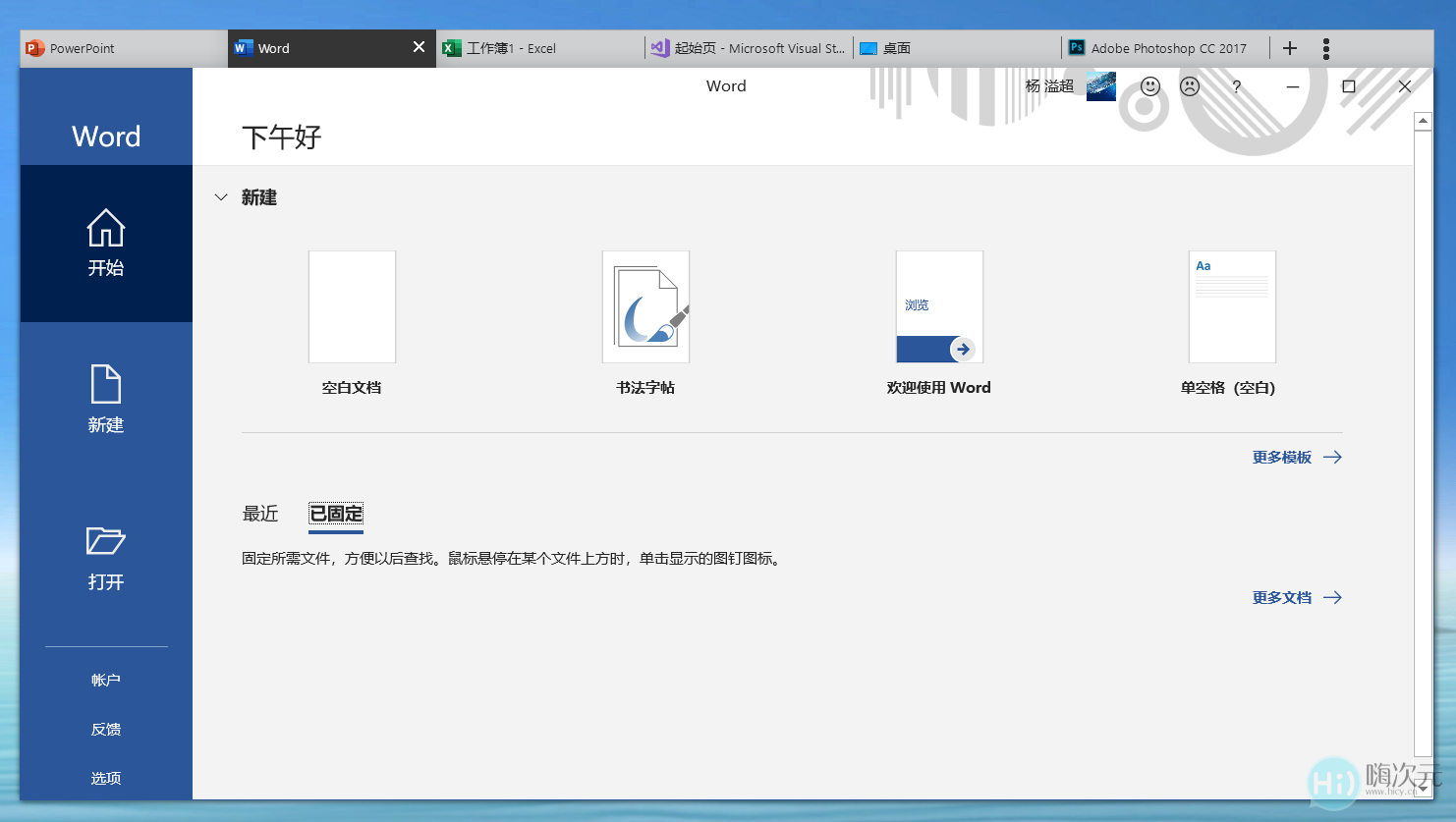Viewport: 1456px width, 822px height.
Task: Add a new tab with the plus icon
Action: coord(1290,47)
